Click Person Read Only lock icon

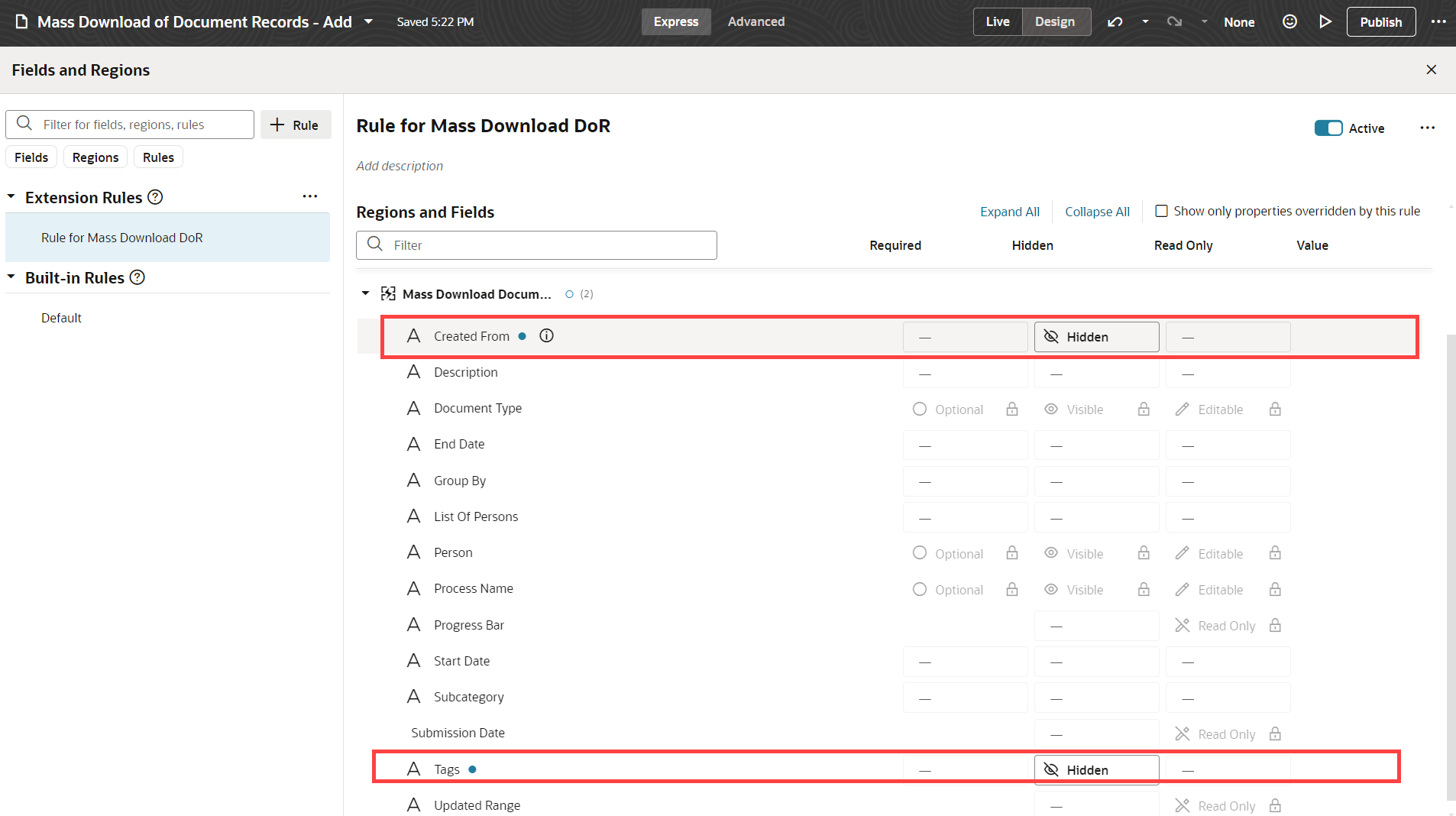click(x=1275, y=552)
